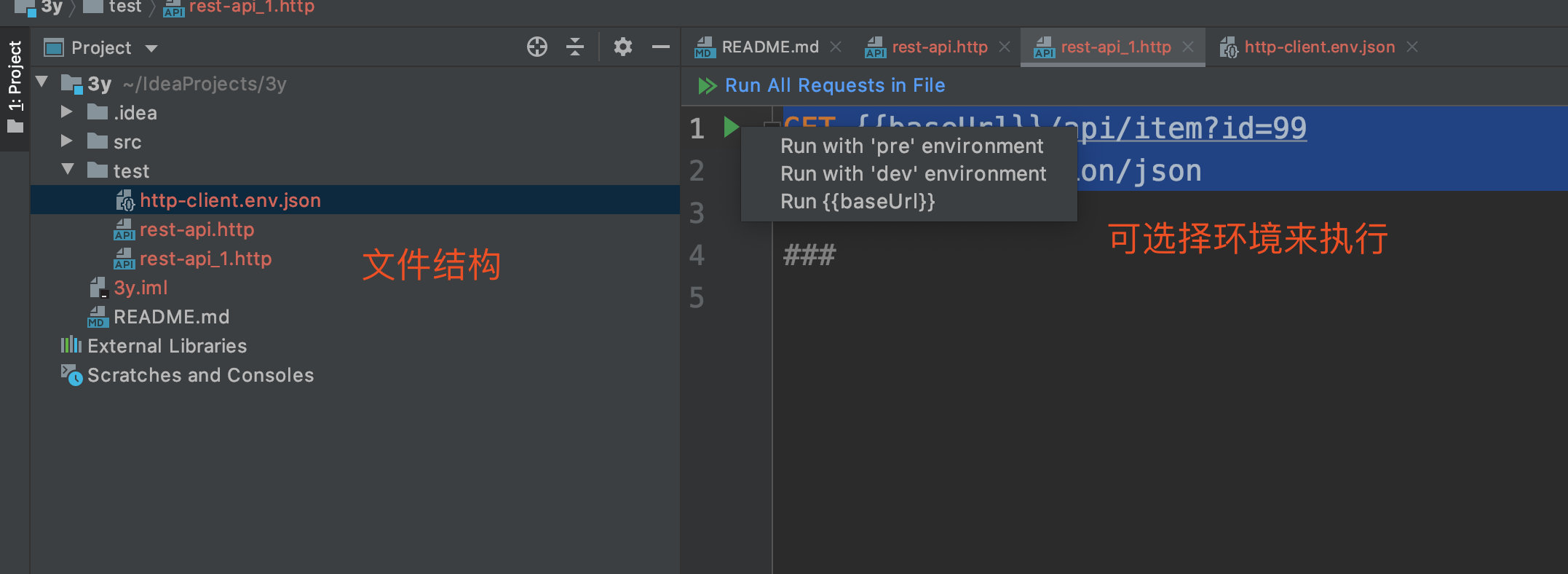Image resolution: width=1568 pixels, height=574 pixels.
Task: Choose Run with 'dev' environment
Action: pos(913,174)
